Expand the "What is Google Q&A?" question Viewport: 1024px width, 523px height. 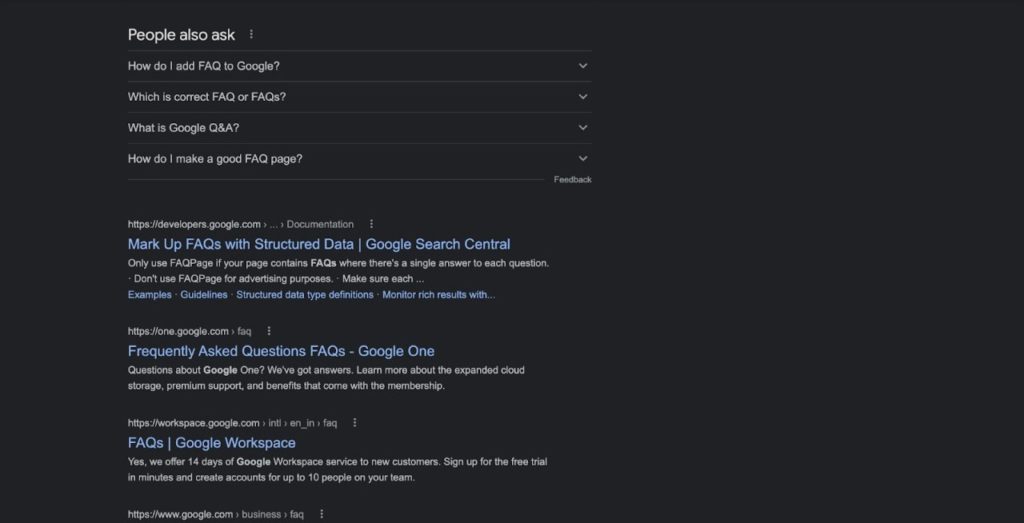[x=583, y=128]
